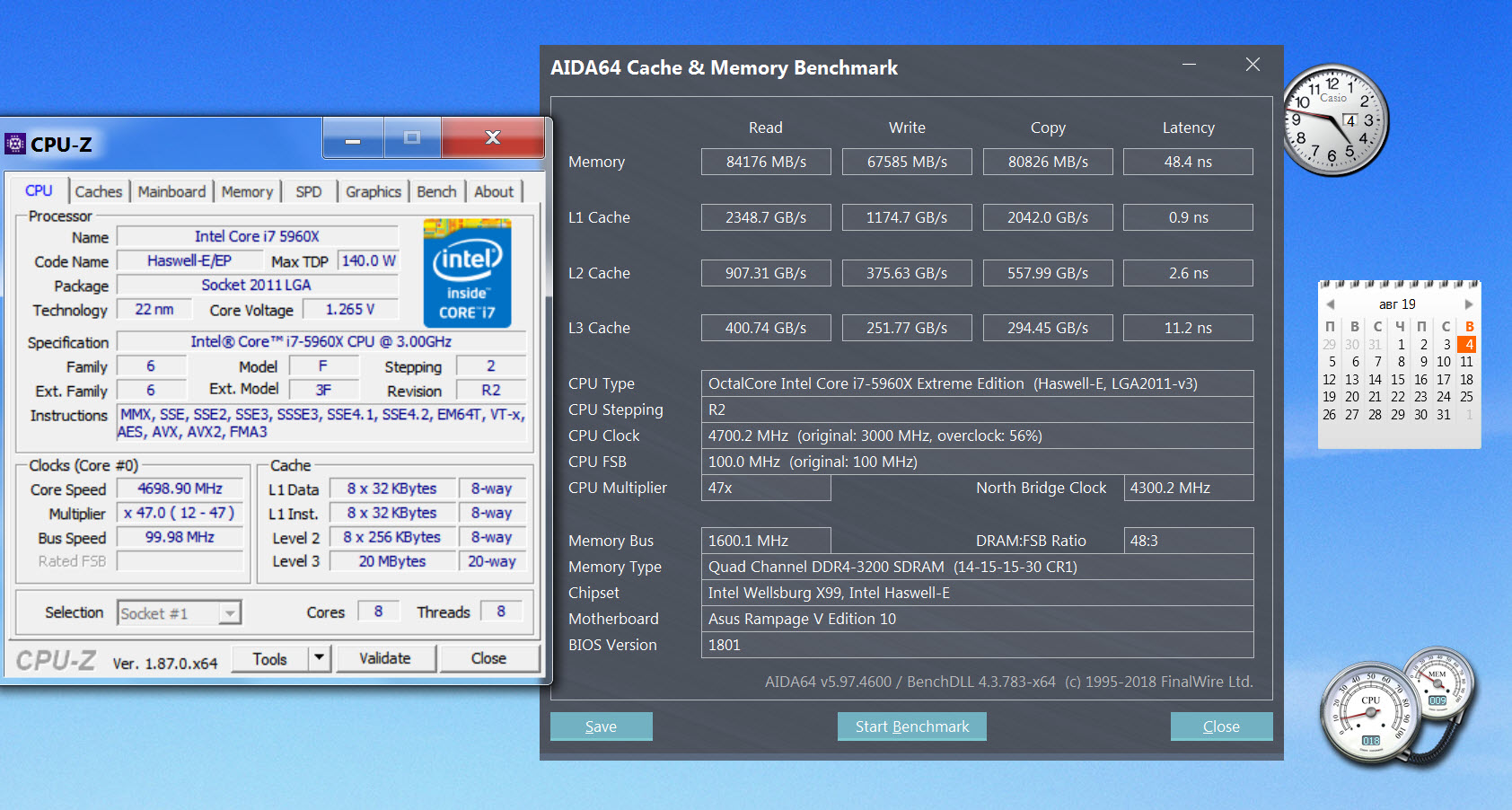1512x810 pixels.
Task: Click the DRAM:FSB Ratio value 48:3
Action: pyautogui.click(x=1189, y=541)
